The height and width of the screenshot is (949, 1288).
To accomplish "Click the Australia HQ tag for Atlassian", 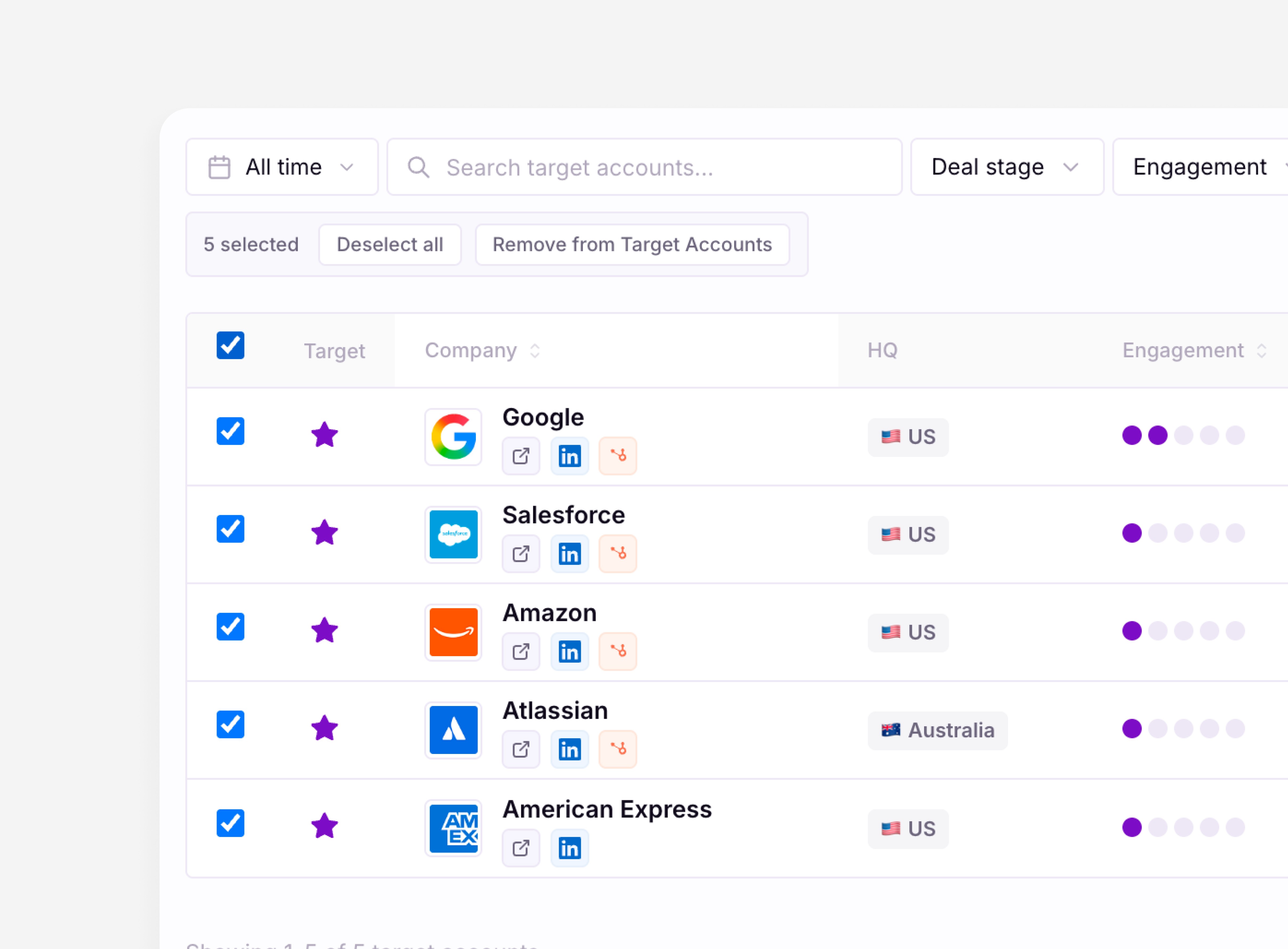I will [938, 731].
